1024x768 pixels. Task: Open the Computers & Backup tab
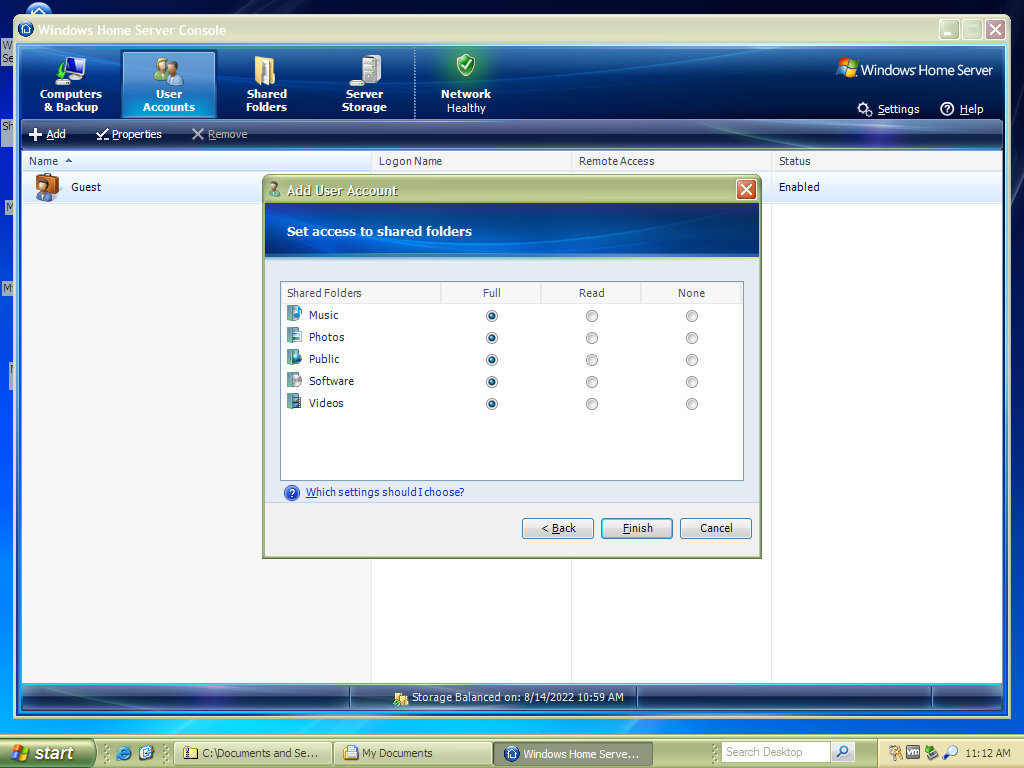pyautogui.click(x=70, y=84)
